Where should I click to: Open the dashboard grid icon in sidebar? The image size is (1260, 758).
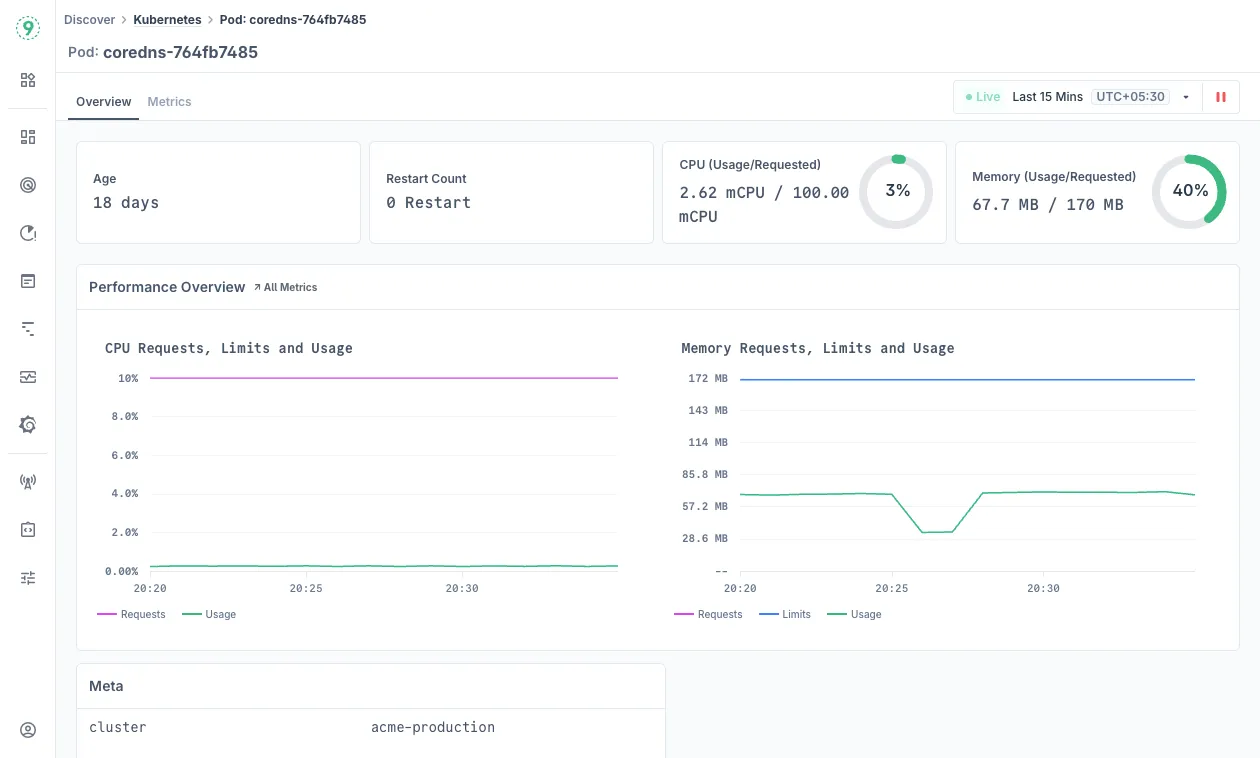28,137
